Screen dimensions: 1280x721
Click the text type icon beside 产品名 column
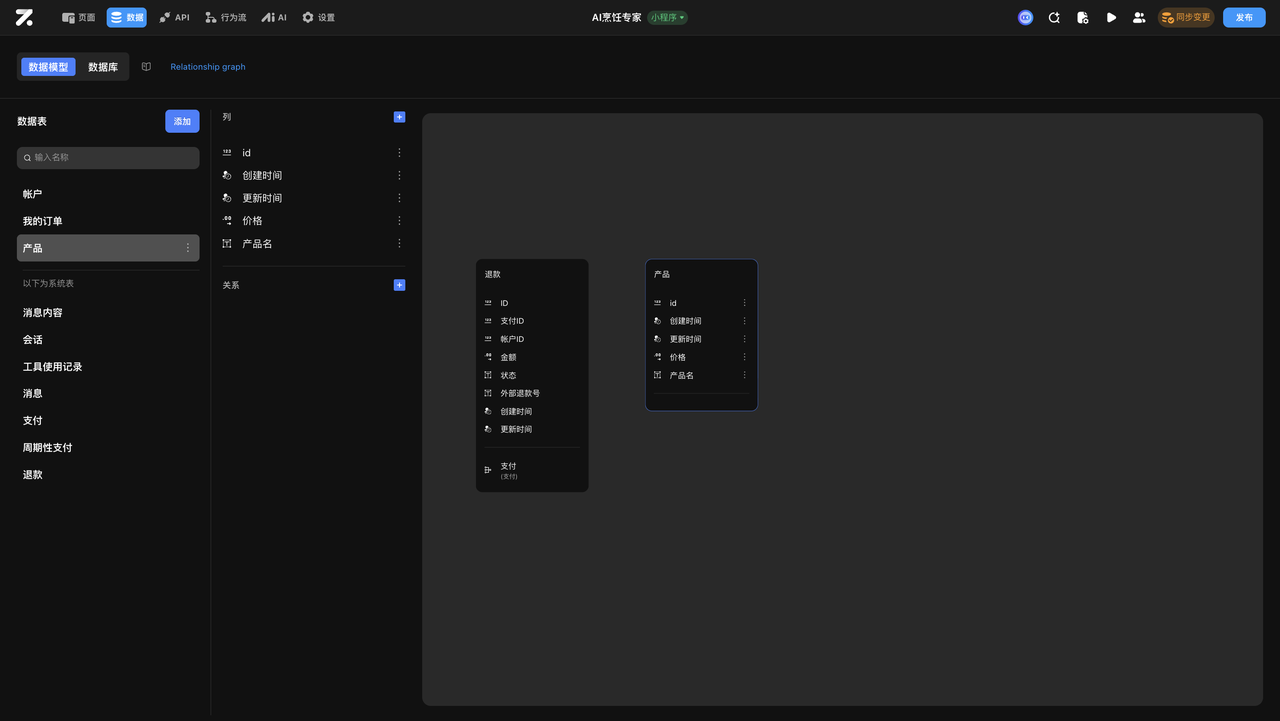(x=227, y=243)
